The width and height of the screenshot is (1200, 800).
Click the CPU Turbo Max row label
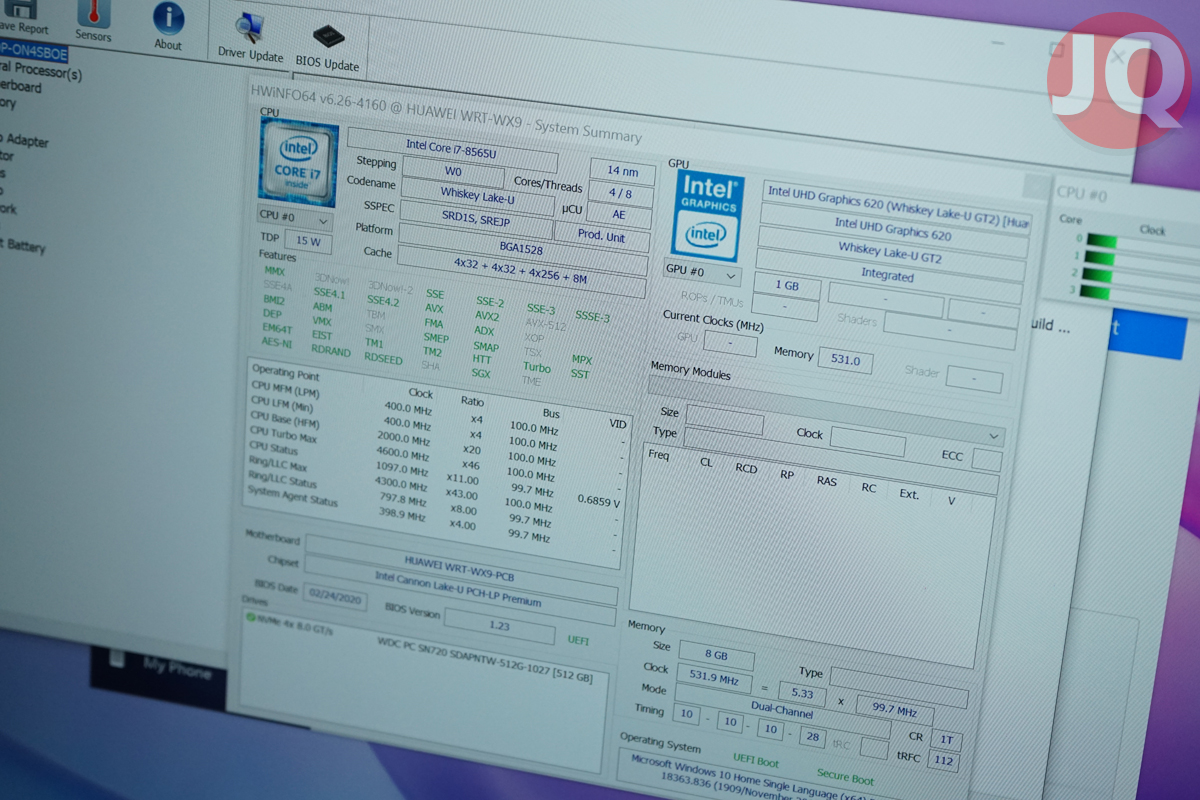click(x=282, y=434)
